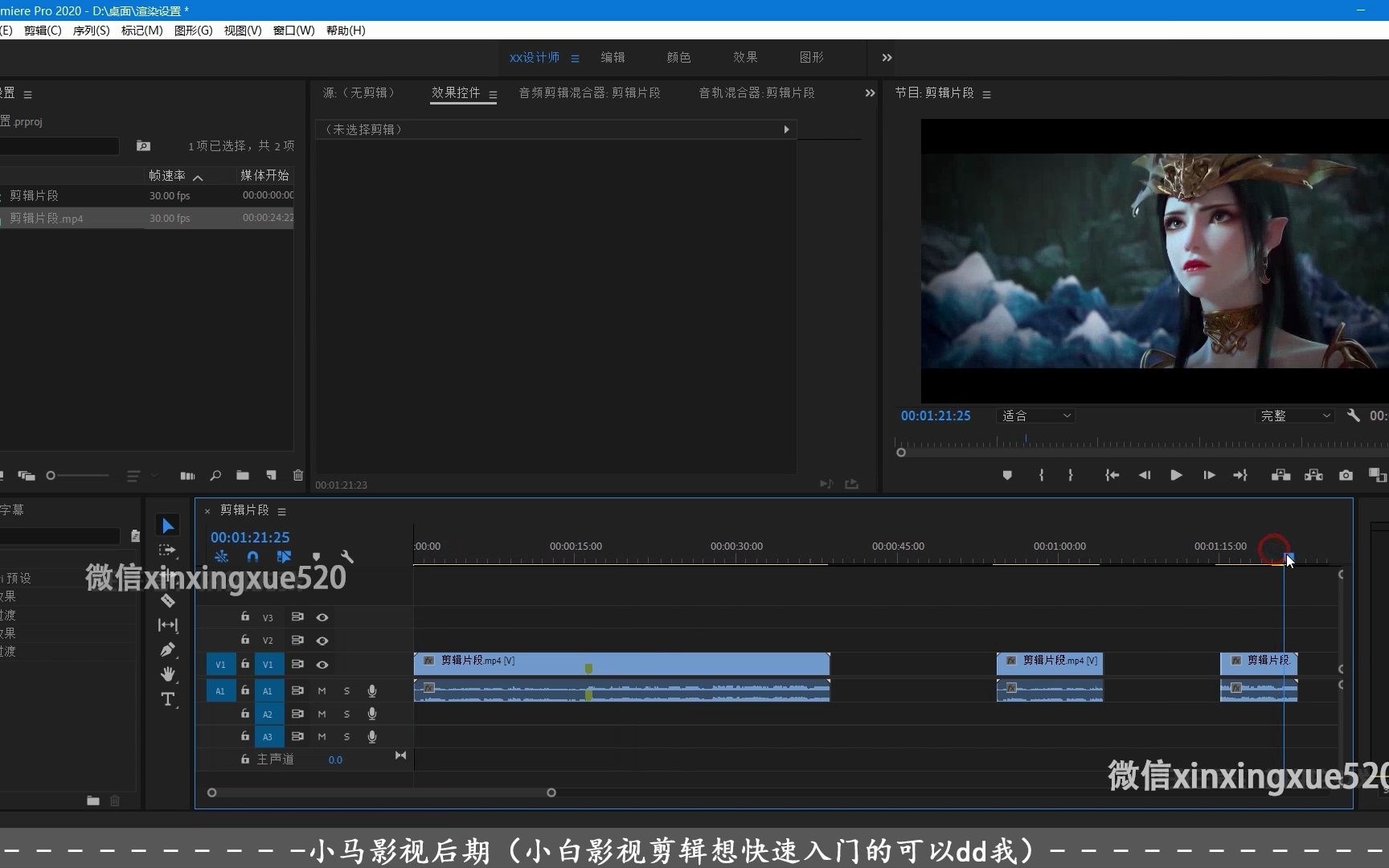Select the Type tool
The height and width of the screenshot is (868, 1389).
click(167, 698)
